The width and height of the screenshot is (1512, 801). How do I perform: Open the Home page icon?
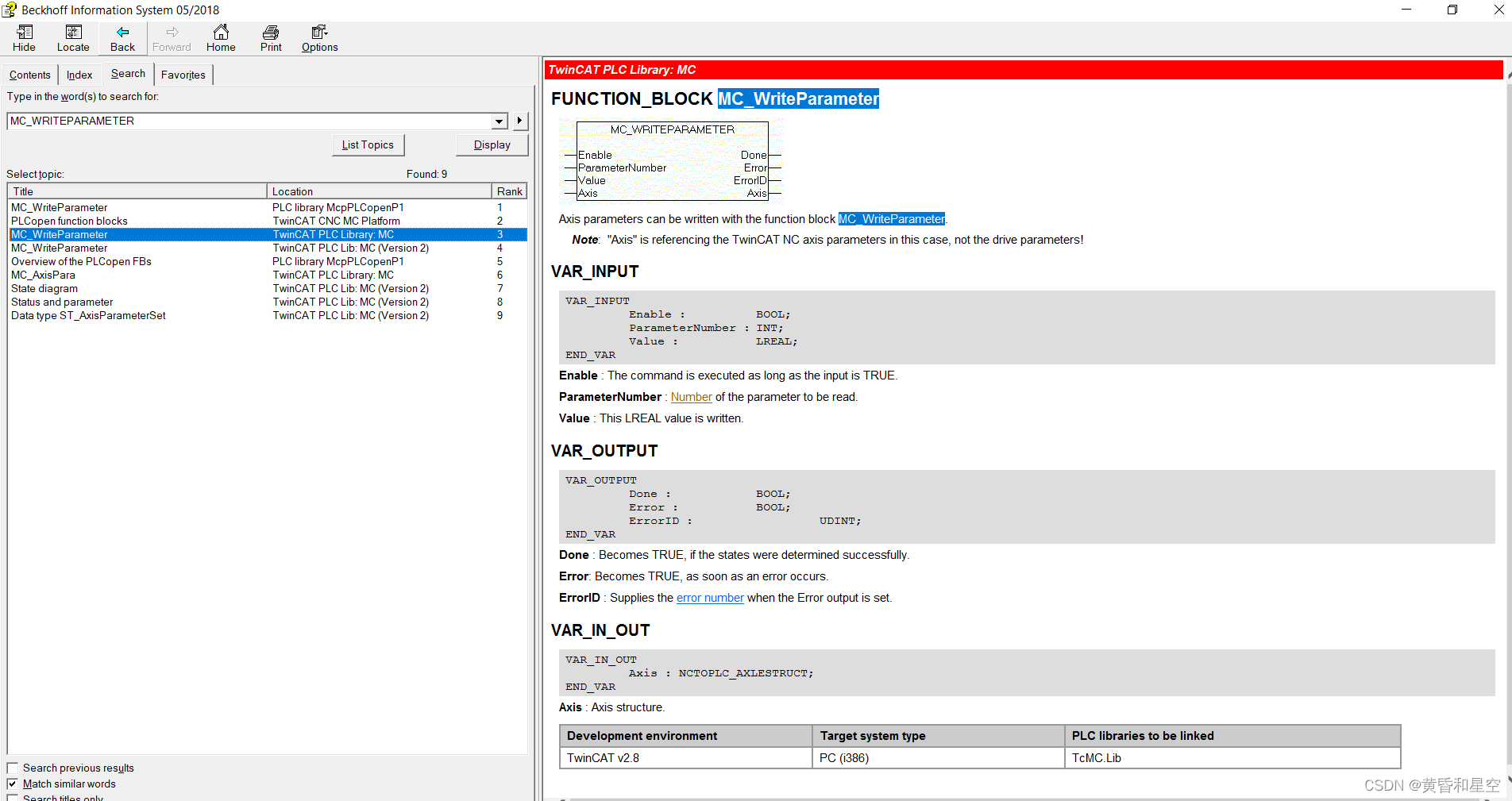pyautogui.click(x=221, y=38)
